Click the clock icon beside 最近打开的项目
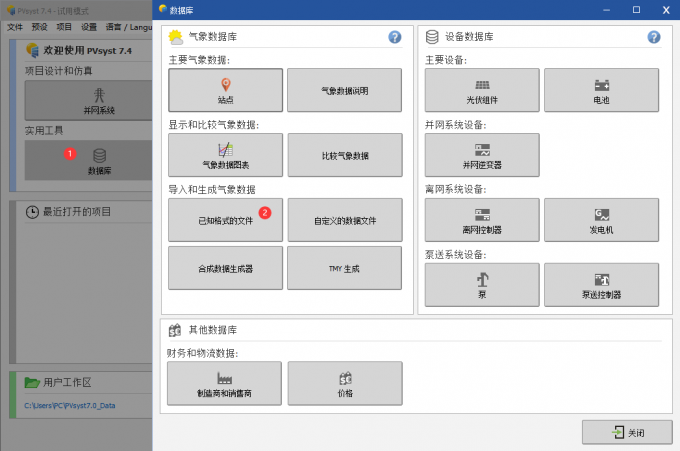680x451 pixels. (x=33, y=212)
